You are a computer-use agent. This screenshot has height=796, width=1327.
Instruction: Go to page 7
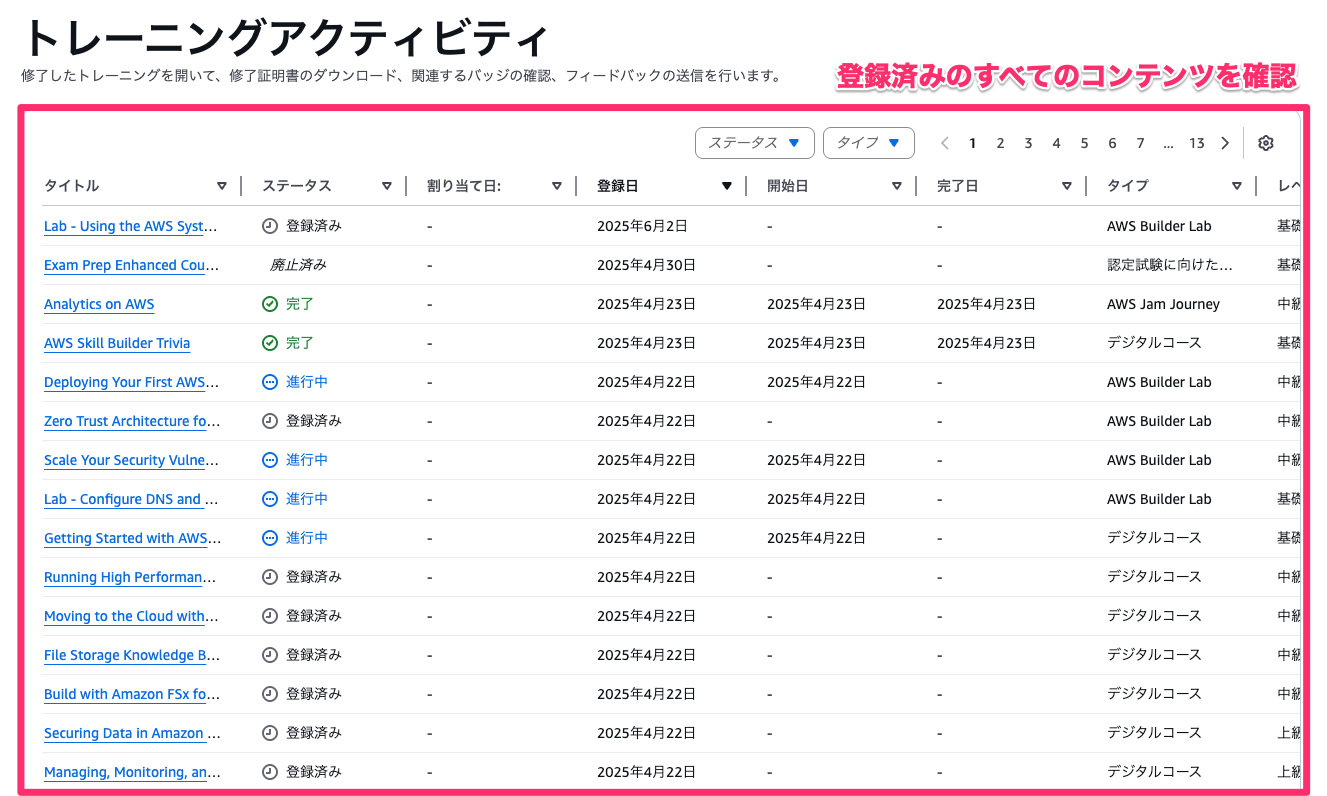(x=1140, y=143)
